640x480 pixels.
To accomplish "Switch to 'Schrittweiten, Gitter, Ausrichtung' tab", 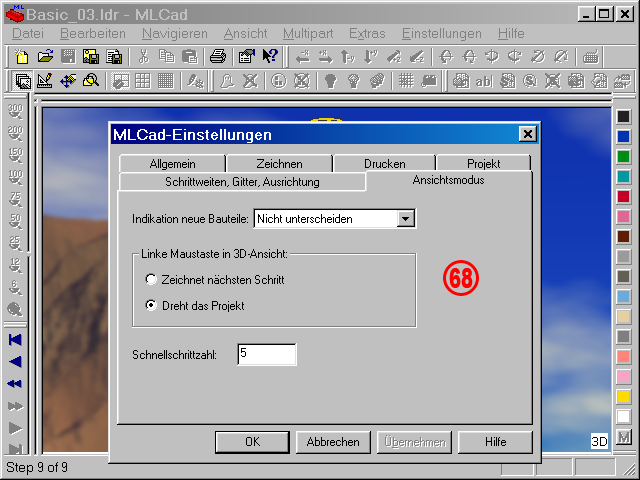I will coord(242,182).
